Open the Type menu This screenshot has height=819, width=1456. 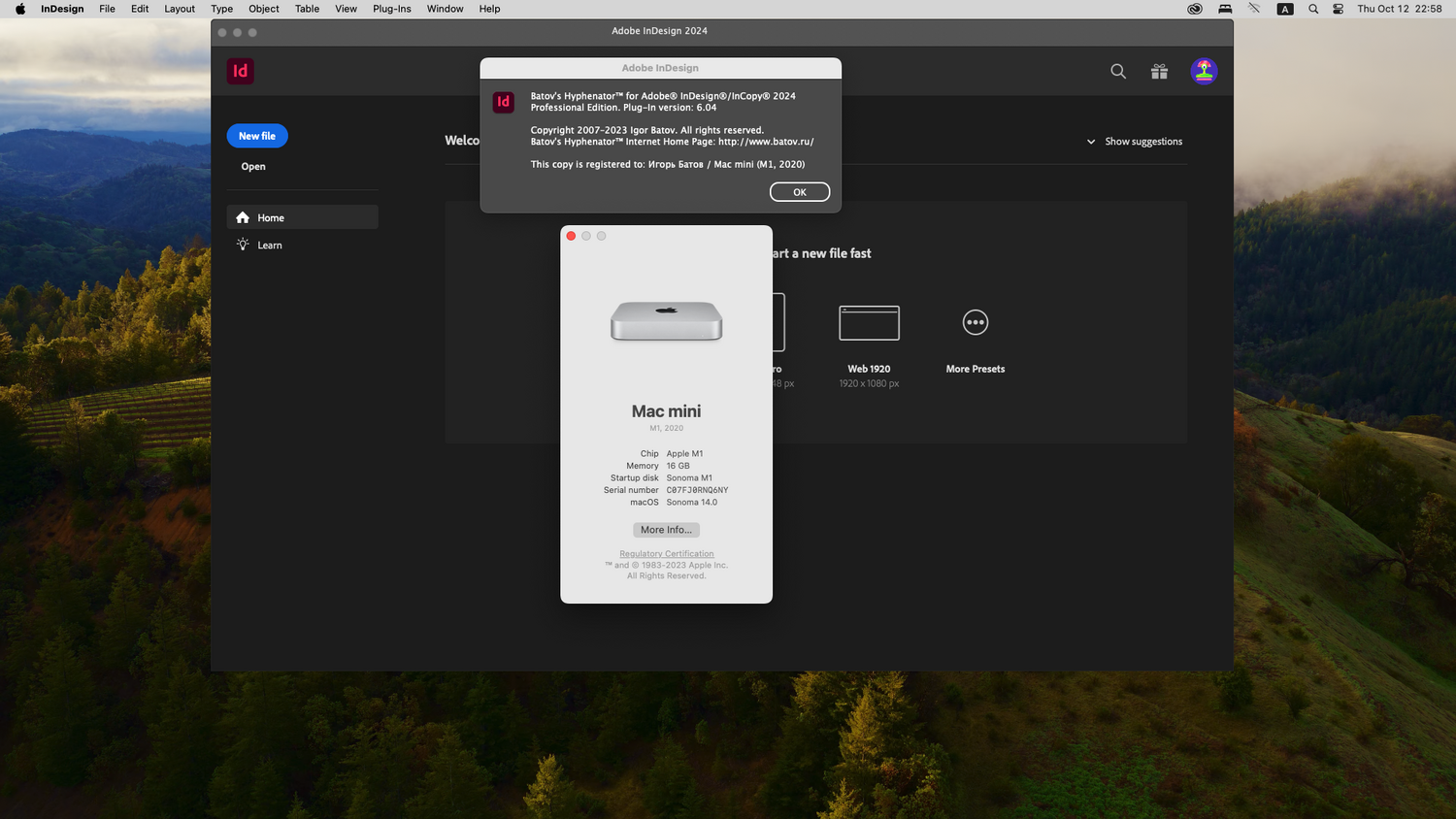coord(221,9)
